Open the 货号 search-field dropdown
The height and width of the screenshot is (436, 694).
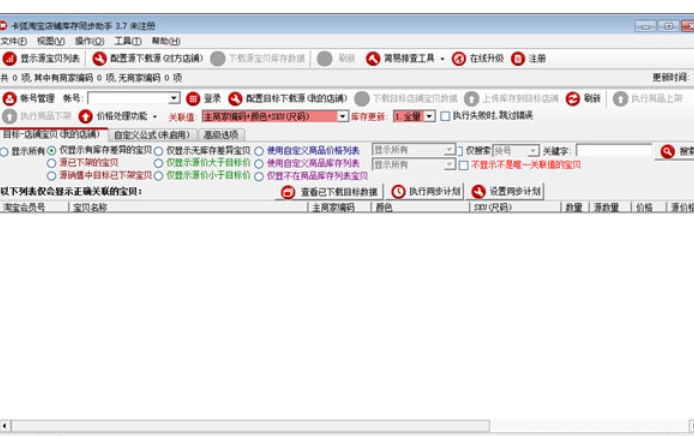533,151
